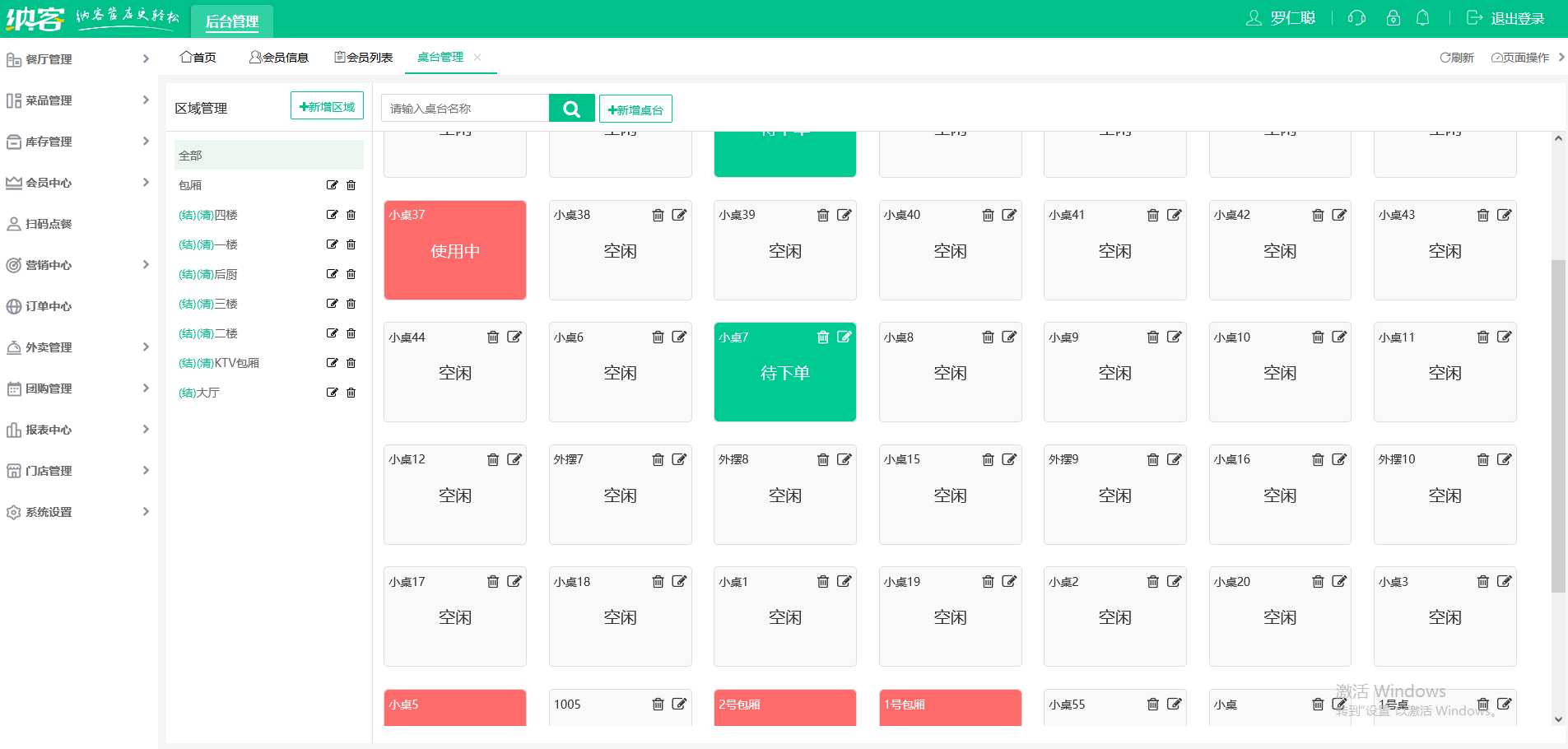Edit table 小桌20

(x=1339, y=581)
